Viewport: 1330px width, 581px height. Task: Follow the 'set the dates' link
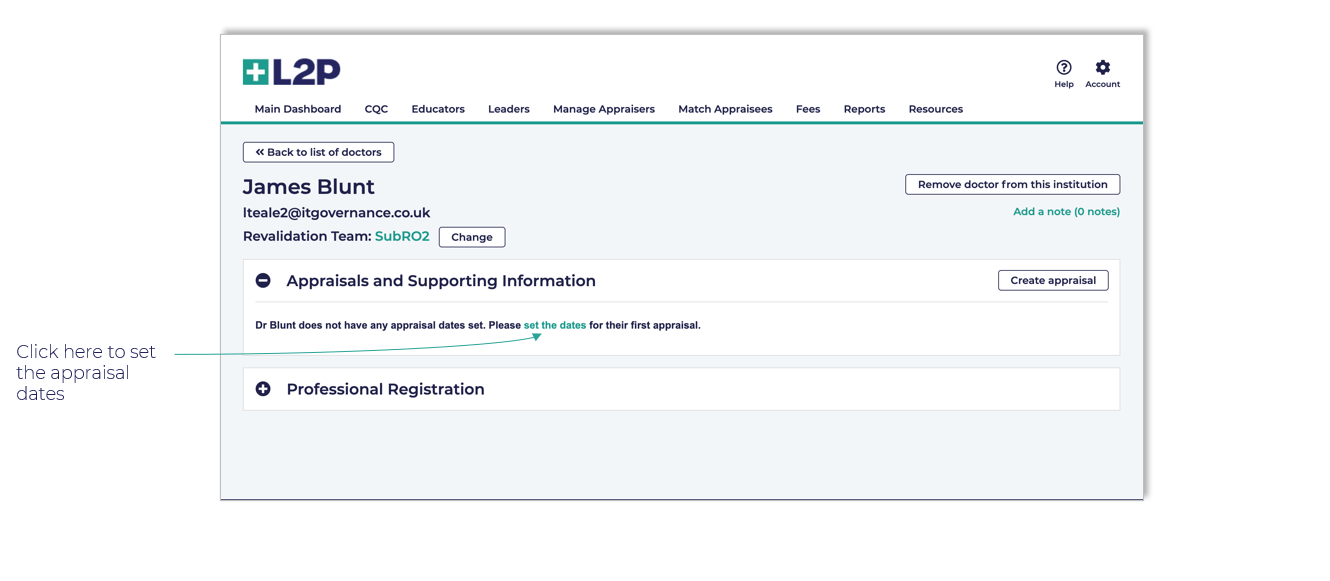tap(554, 326)
